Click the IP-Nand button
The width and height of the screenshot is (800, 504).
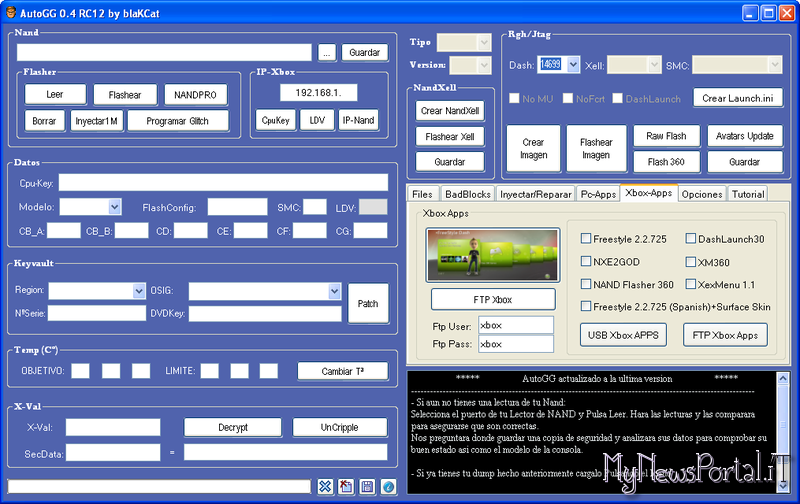point(359,120)
